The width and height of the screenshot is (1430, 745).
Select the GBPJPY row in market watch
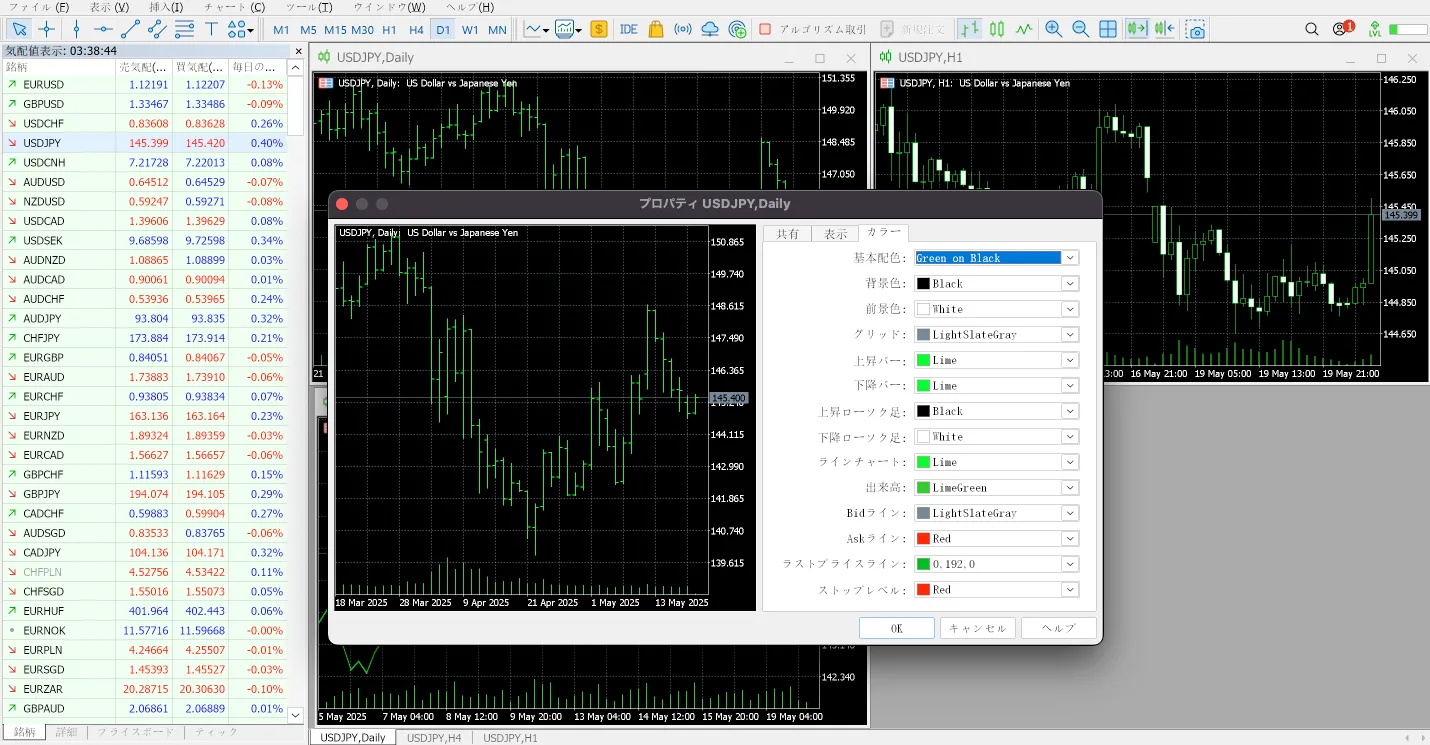click(x=145, y=494)
